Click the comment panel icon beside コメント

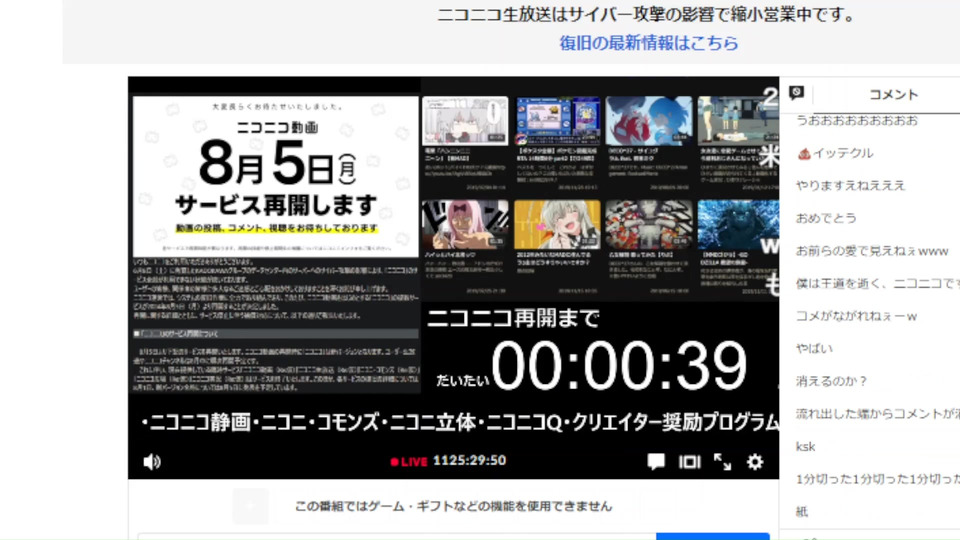[x=796, y=92]
